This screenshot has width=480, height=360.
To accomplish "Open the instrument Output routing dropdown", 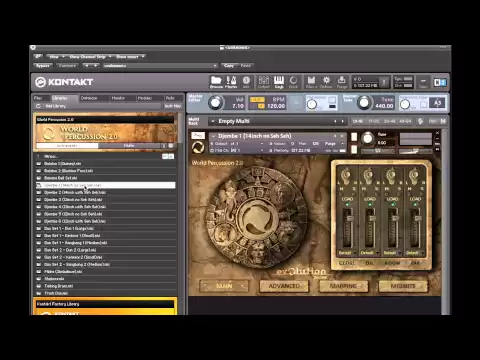I will [x=237, y=144].
